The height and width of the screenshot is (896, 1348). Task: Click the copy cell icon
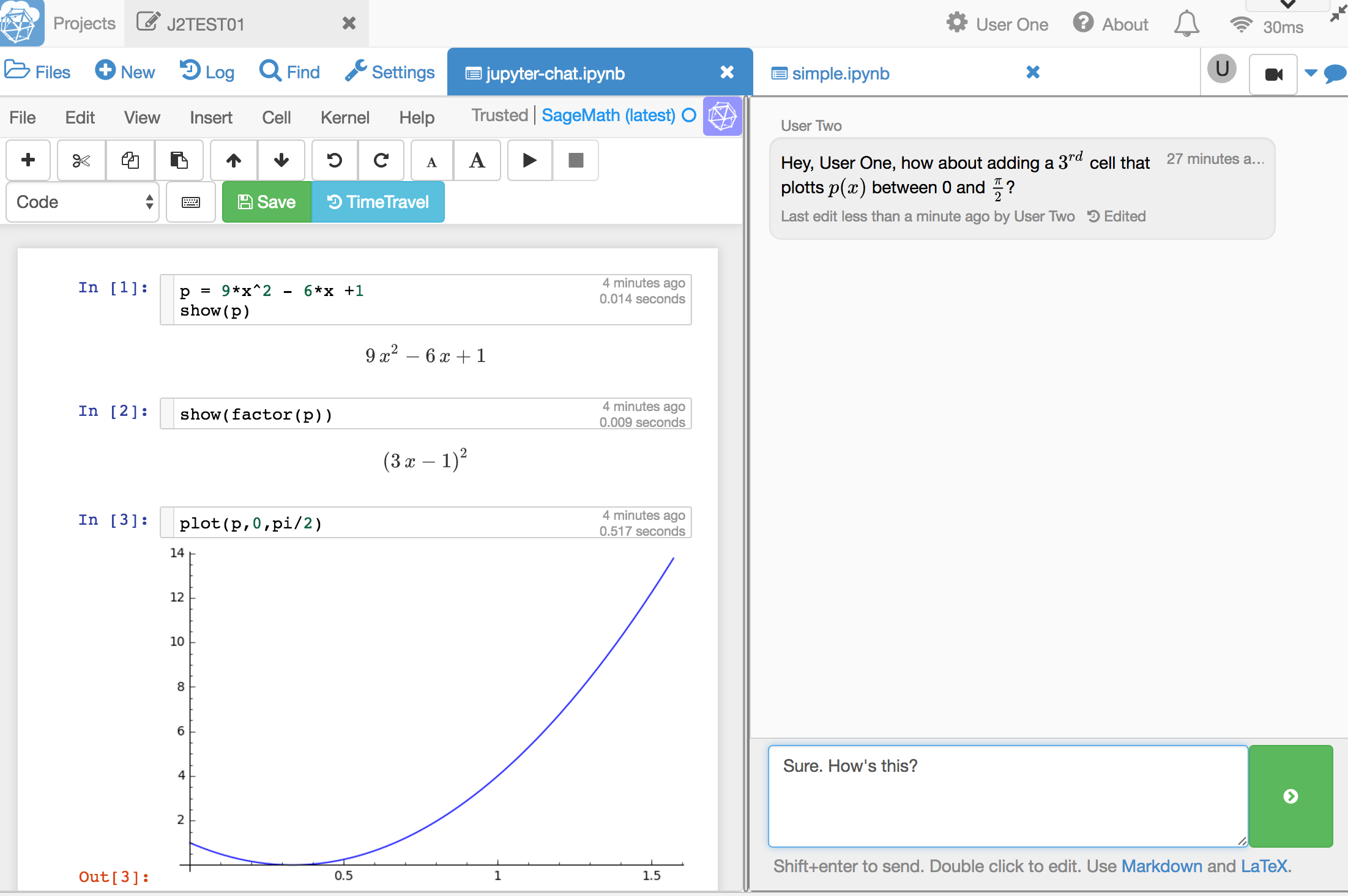point(130,160)
